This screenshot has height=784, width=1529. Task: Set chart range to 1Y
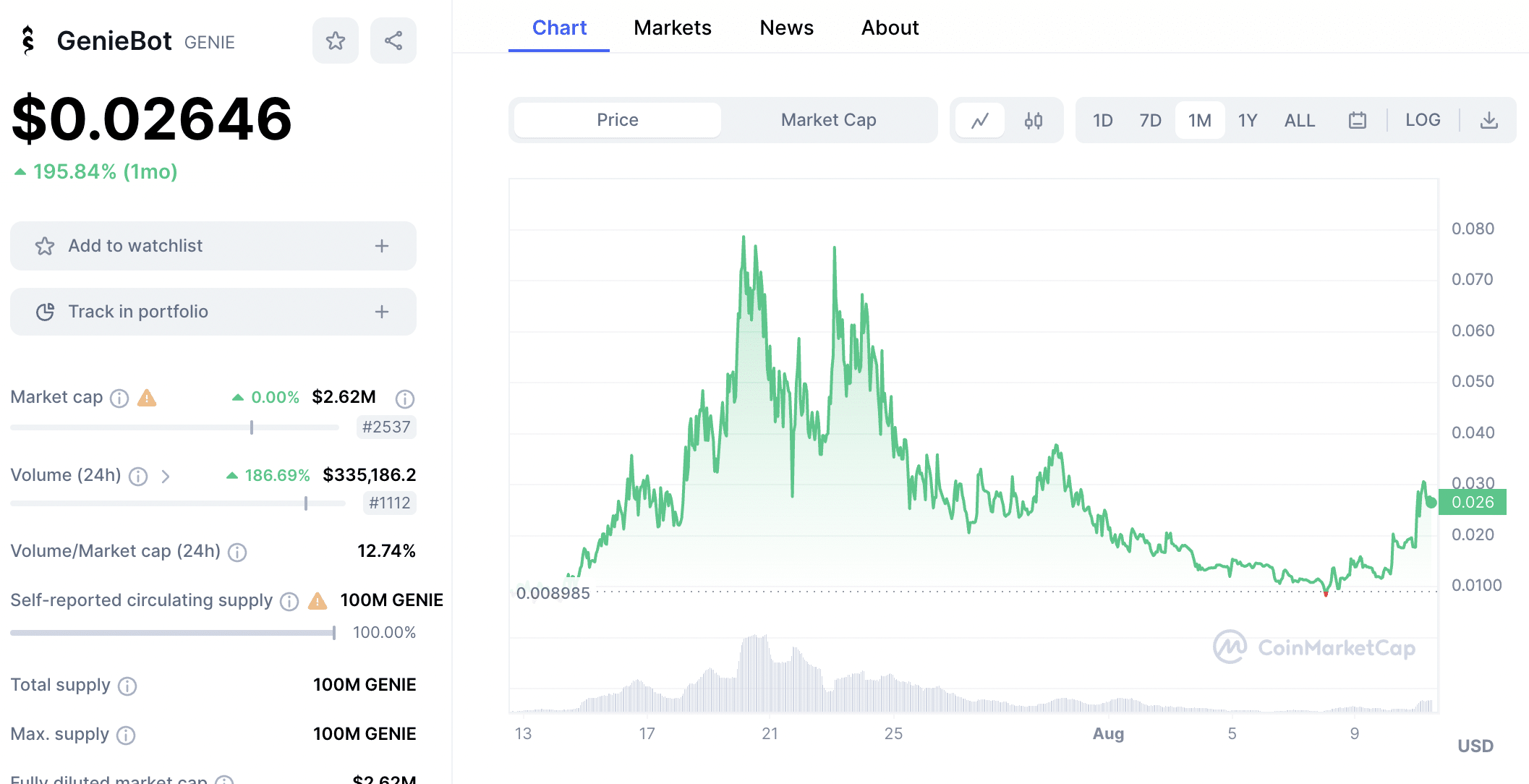[1248, 120]
